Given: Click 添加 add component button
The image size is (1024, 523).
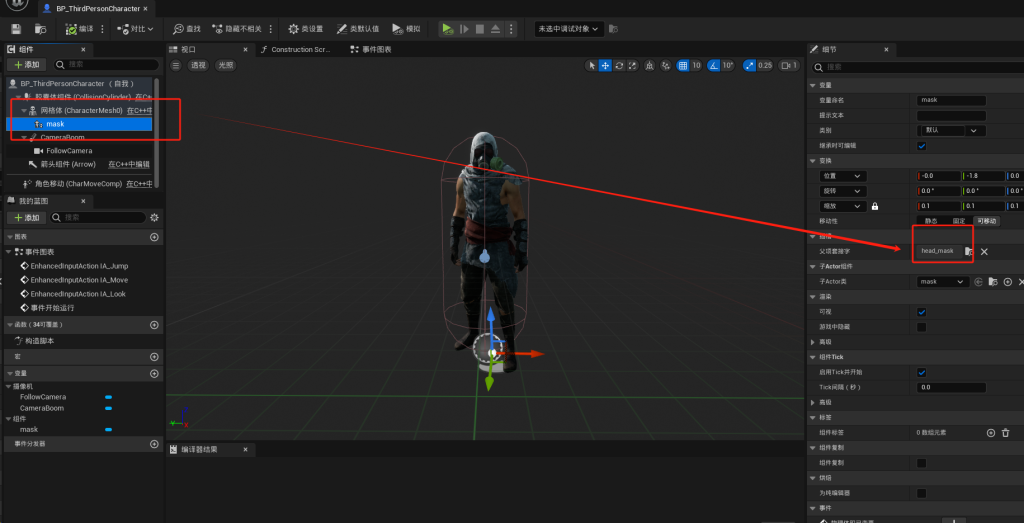Looking at the screenshot, I should 27,65.
